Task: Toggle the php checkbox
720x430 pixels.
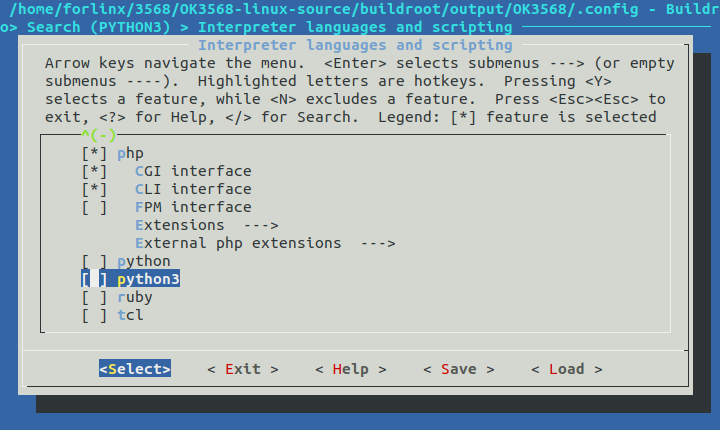Action: [x=95, y=153]
